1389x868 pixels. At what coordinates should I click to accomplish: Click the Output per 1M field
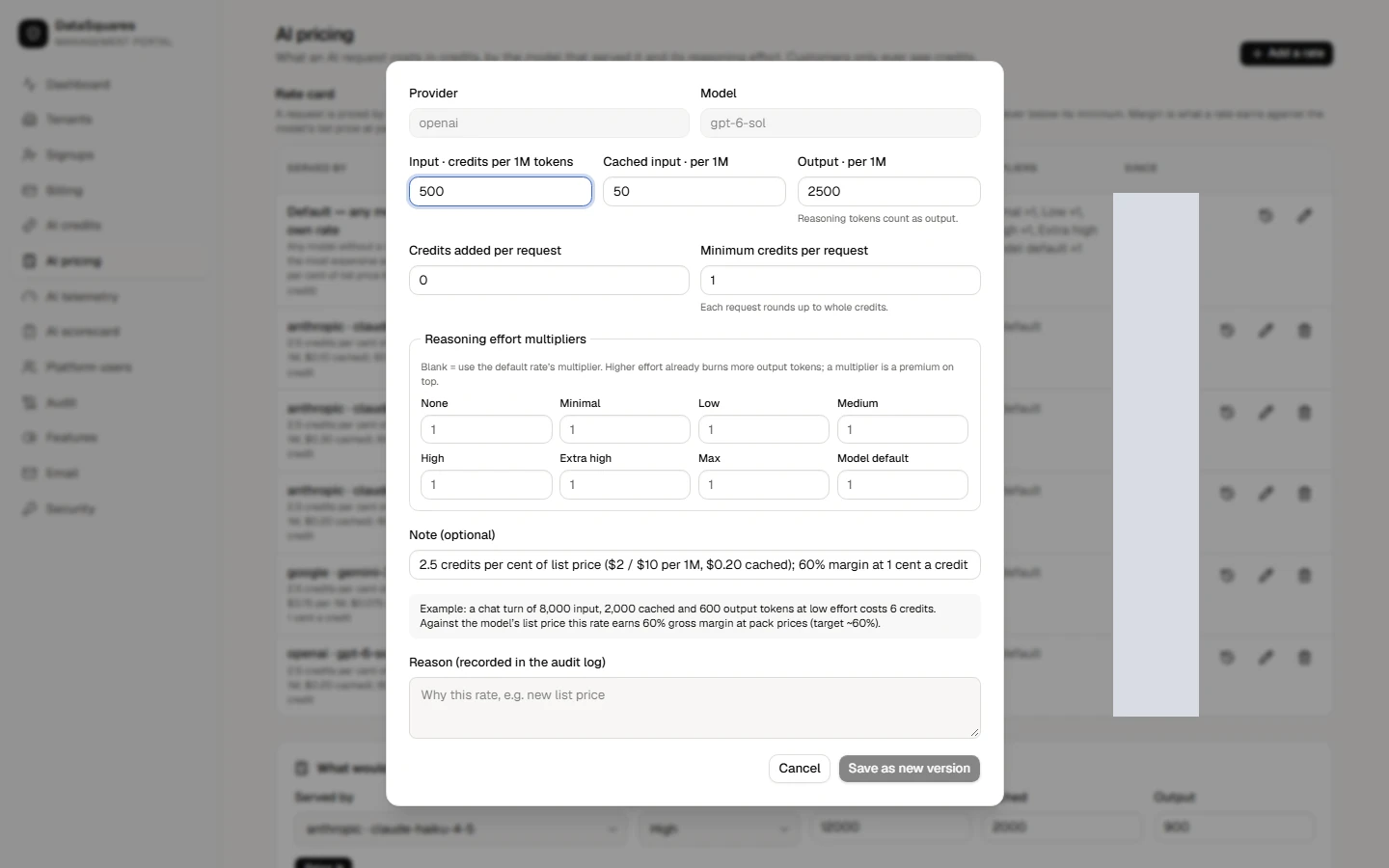[889, 191]
